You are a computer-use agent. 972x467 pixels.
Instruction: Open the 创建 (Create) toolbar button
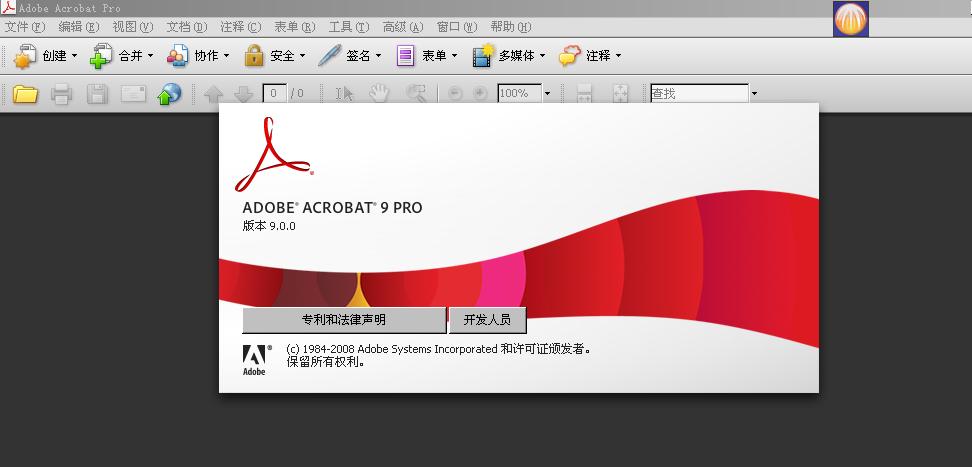click(x=45, y=56)
